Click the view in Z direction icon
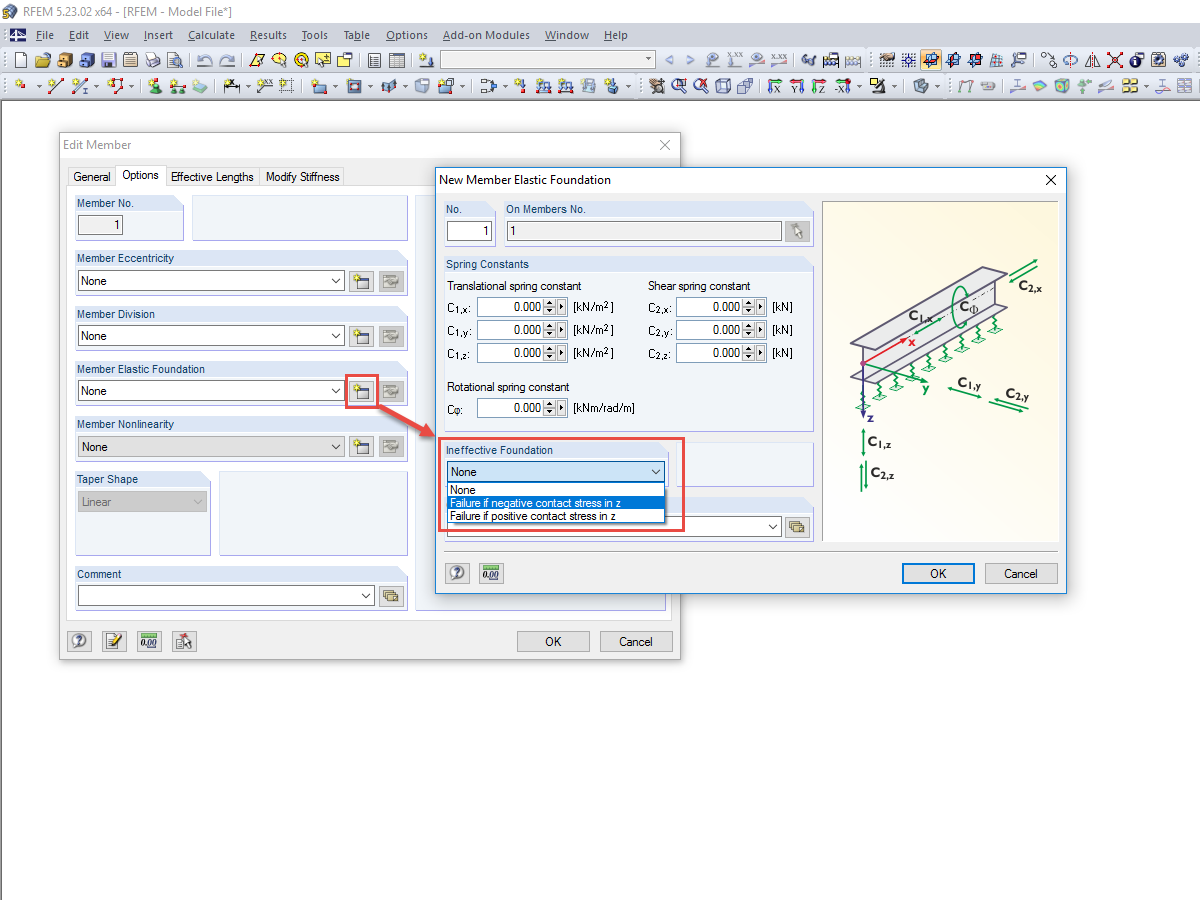This screenshot has width=1200, height=900. tap(818, 87)
